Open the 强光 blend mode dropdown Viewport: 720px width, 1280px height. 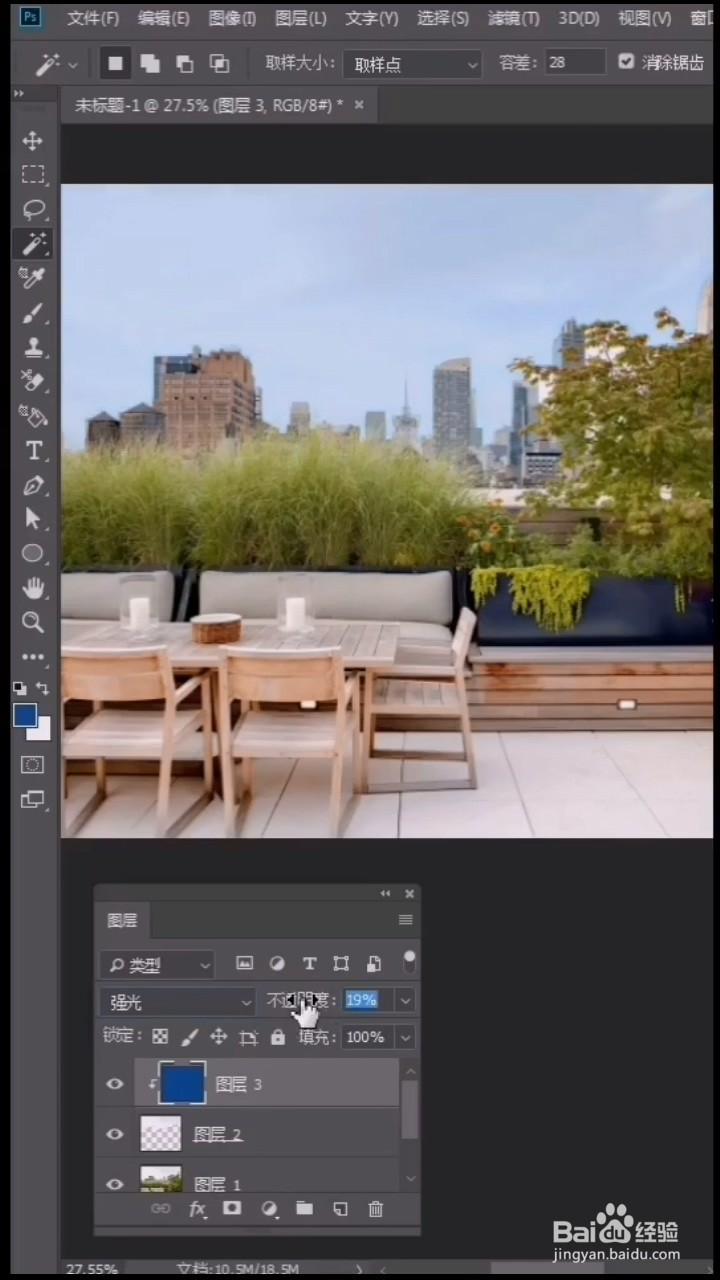(x=178, y=1001)
